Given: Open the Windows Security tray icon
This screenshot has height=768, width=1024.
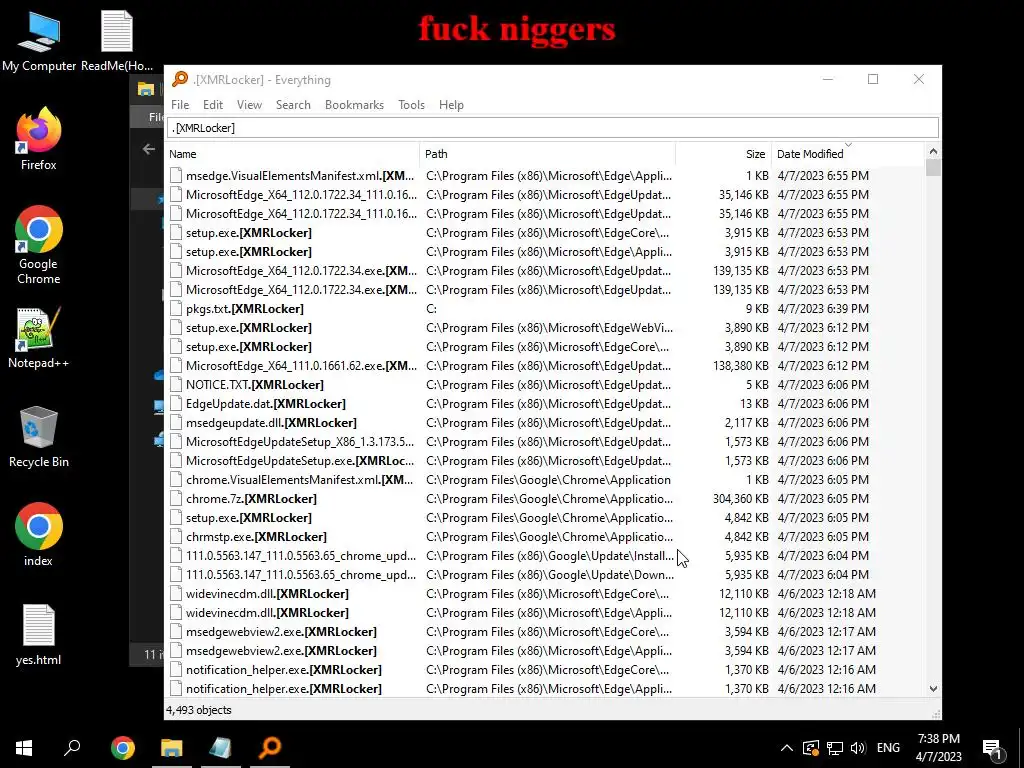Looking at the screenshot, I should pos(810,748).
